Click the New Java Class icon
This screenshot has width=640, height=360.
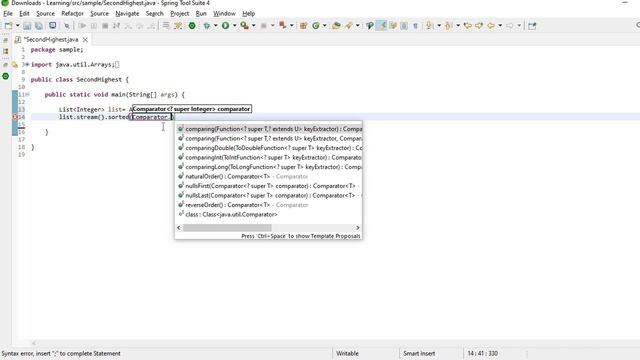coord(316,26)
